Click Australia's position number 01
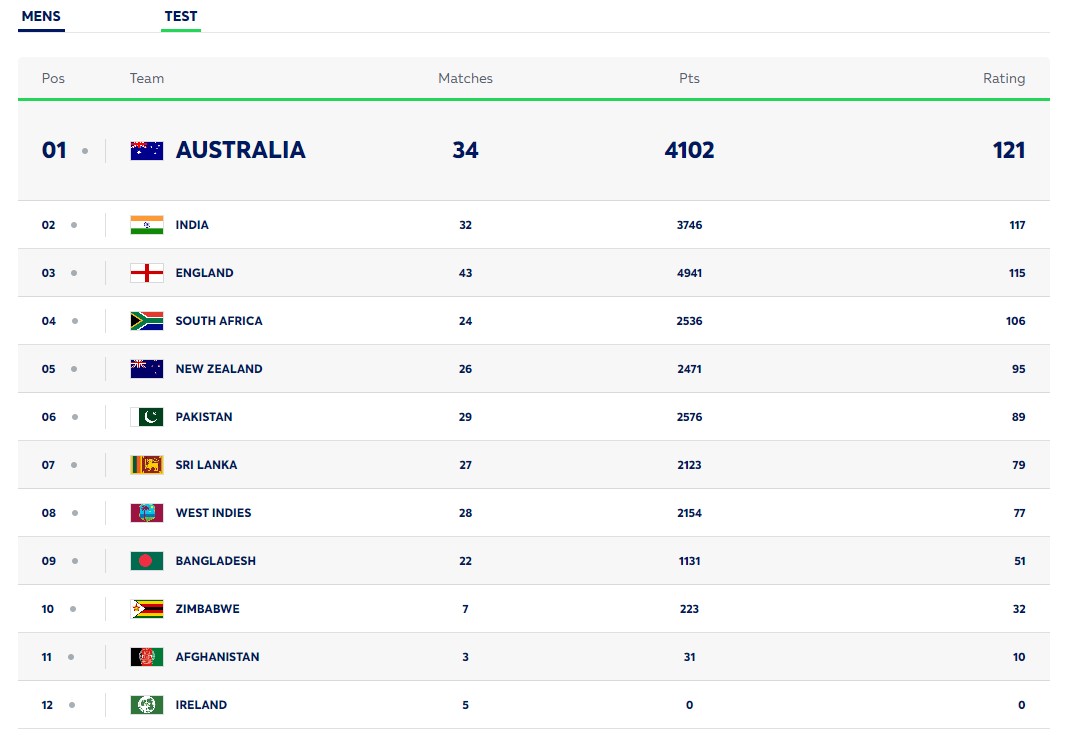 pyautogui.click(x=54, y=150)
